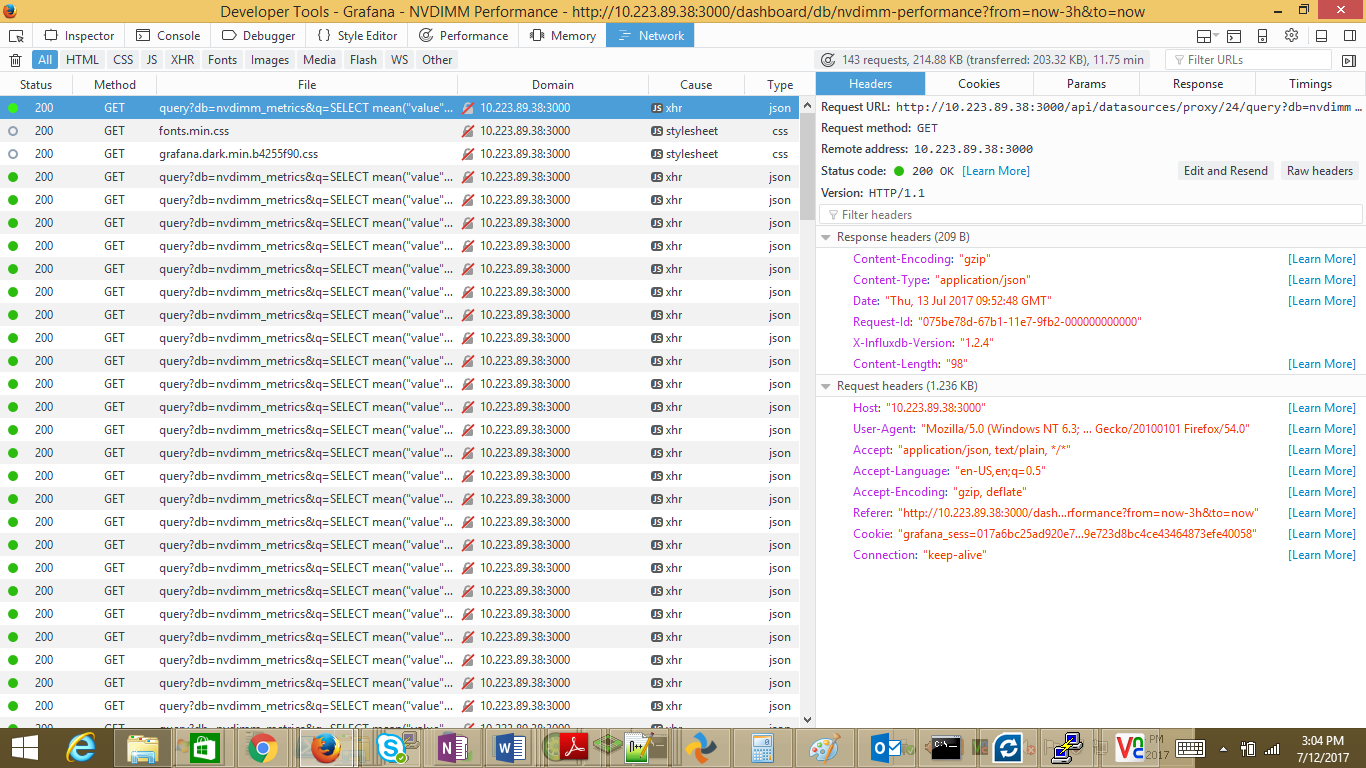Click Learn More next to the status code
This screenshot has width=1366, height=768.
(x=996, y=171)
